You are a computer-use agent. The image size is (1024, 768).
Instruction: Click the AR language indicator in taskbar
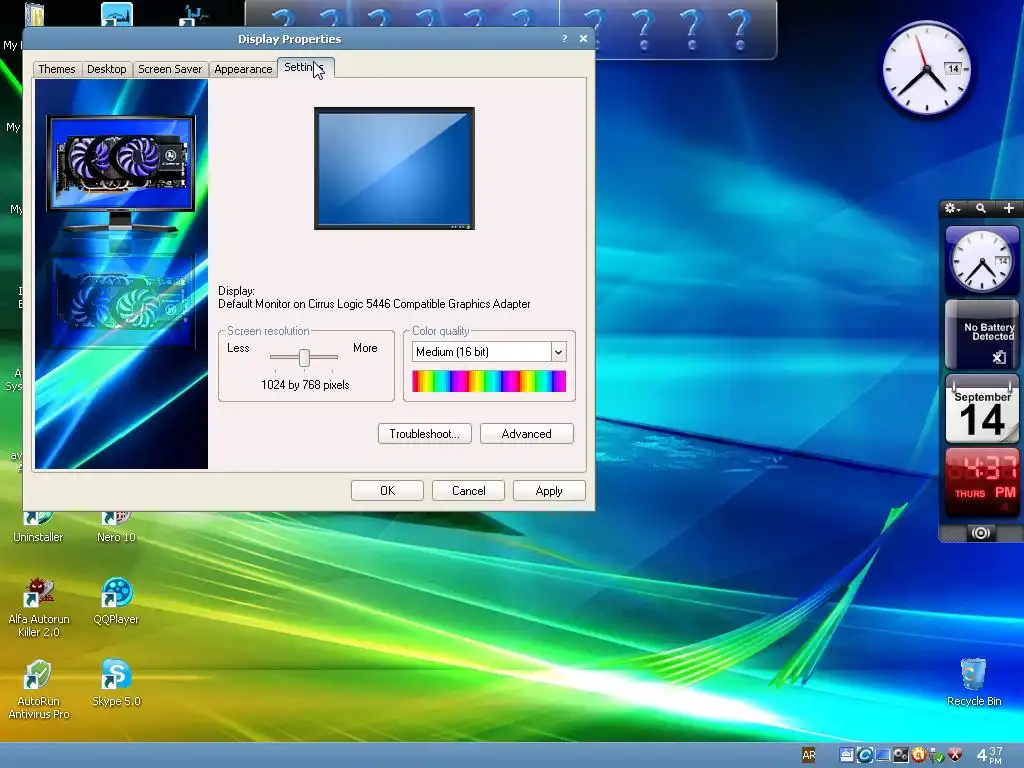808,756
